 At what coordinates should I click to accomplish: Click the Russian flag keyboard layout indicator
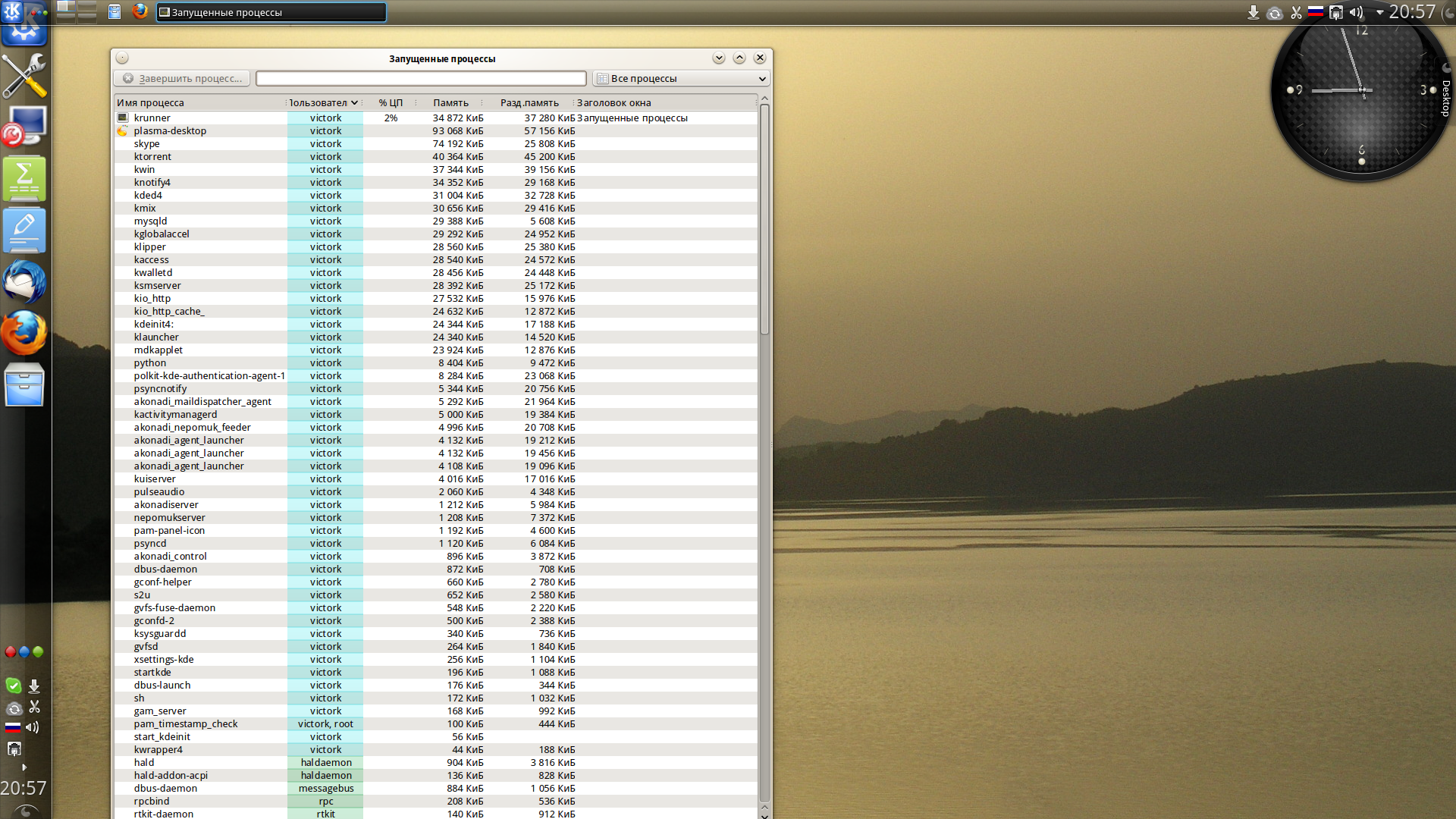click(x=1316, y=12)
